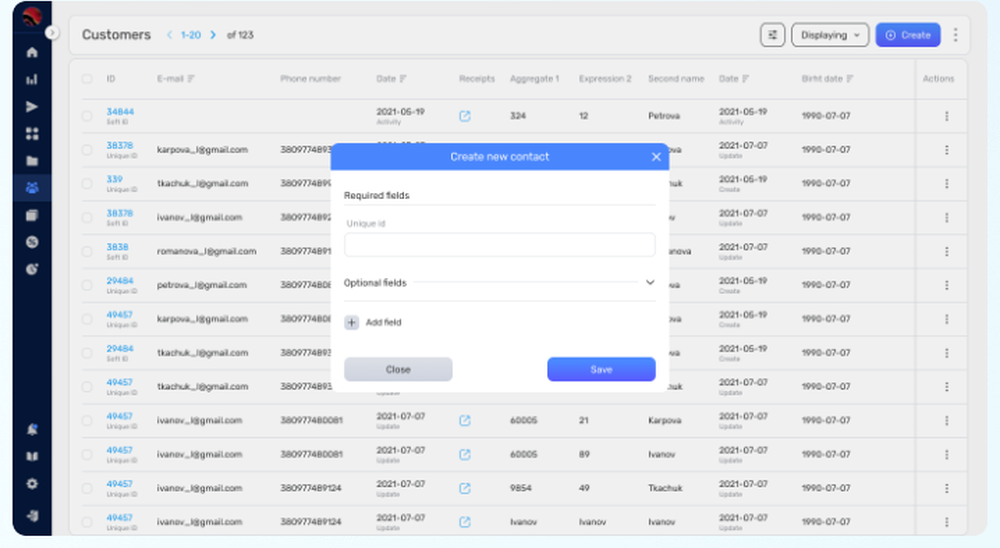Open the globe icon in sidebar
The height and width of the screenshot is (548, 1000).
pyautogui.click(x=32, y=242)
